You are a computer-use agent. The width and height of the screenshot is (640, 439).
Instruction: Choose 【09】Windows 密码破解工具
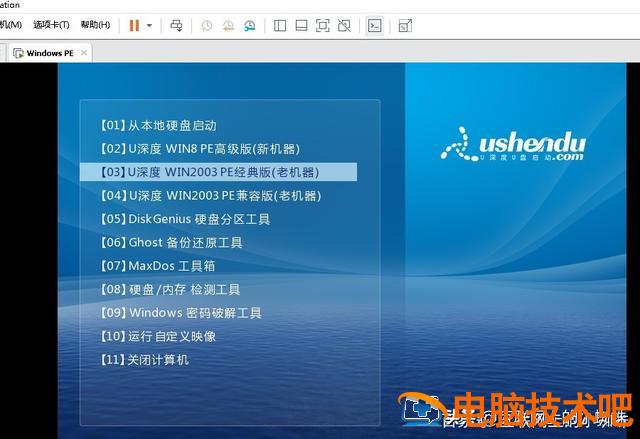[x=181, y=313]
